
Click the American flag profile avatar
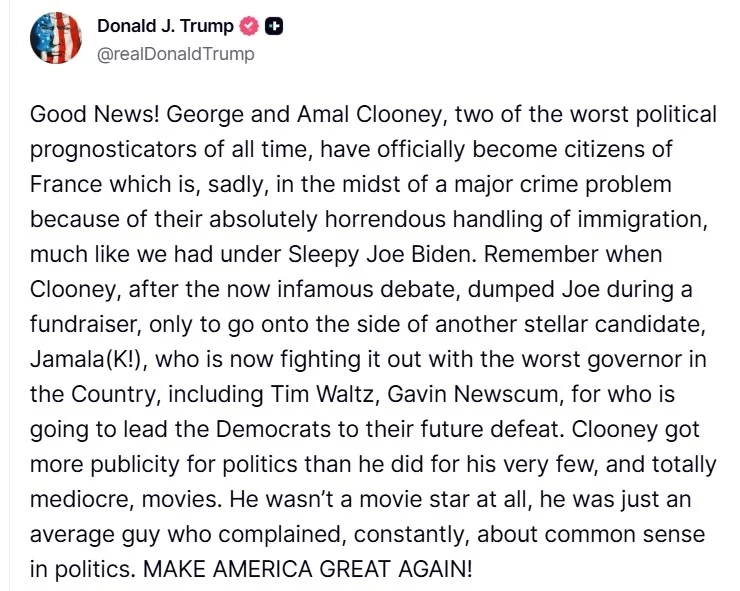[55, 39]
